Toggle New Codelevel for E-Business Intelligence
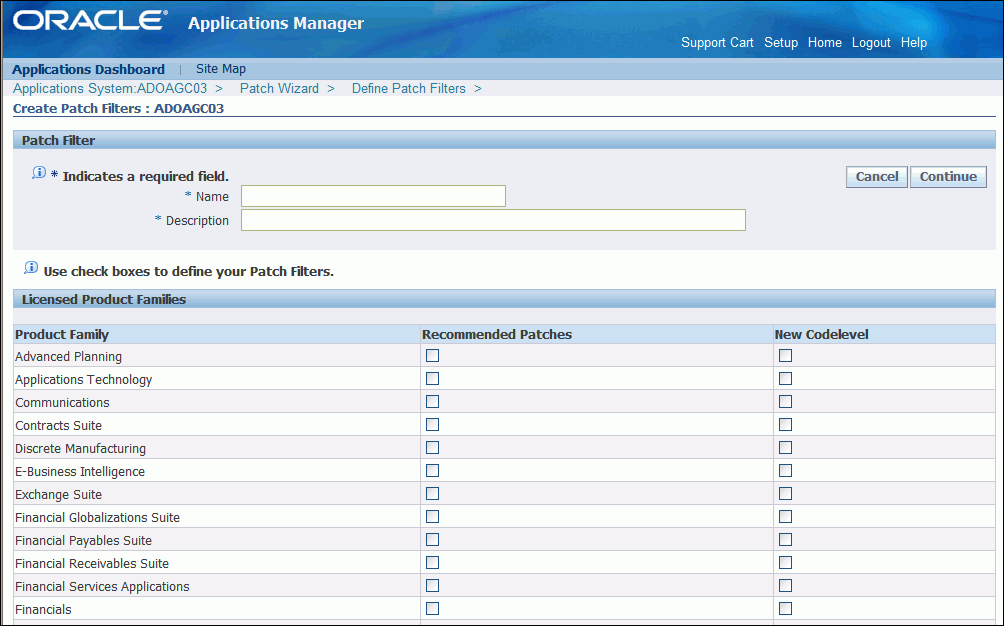Screen dimensions: 1004x626 pyautogui.click(x=786, y=471)
